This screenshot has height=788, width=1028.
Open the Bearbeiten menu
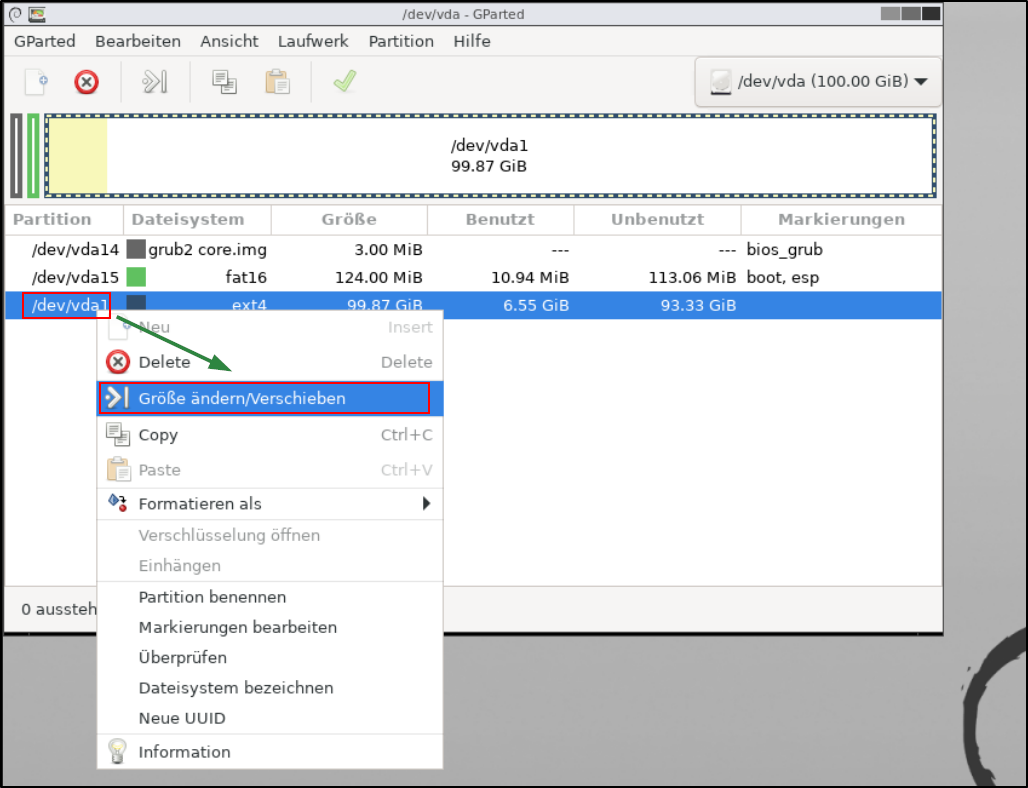pyautogui.click(x=138, y=41)
